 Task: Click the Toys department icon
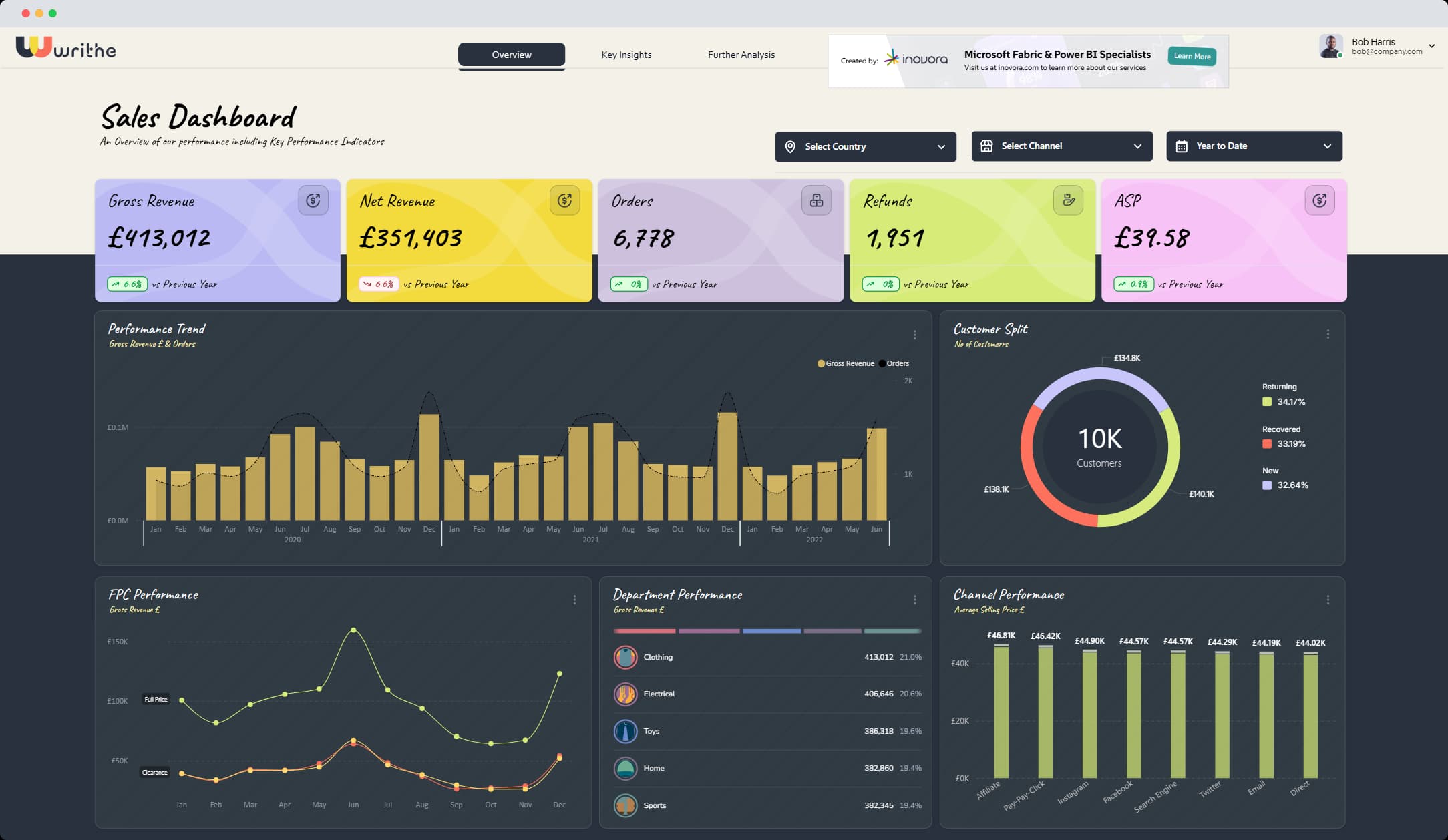click(625, 731)
